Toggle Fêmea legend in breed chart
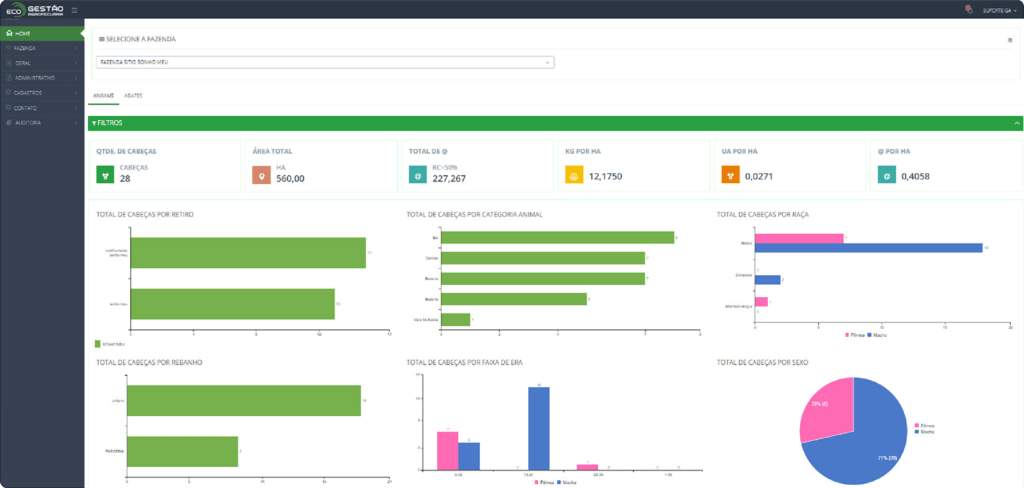The width and height of the screenshot is (1024, 488). 853,335
